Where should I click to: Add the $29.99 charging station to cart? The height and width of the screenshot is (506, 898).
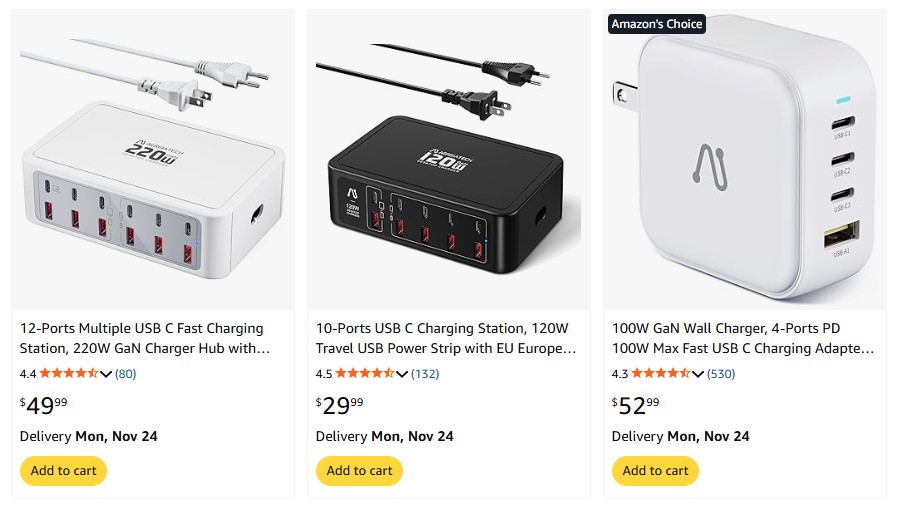[x=359, y=471]
